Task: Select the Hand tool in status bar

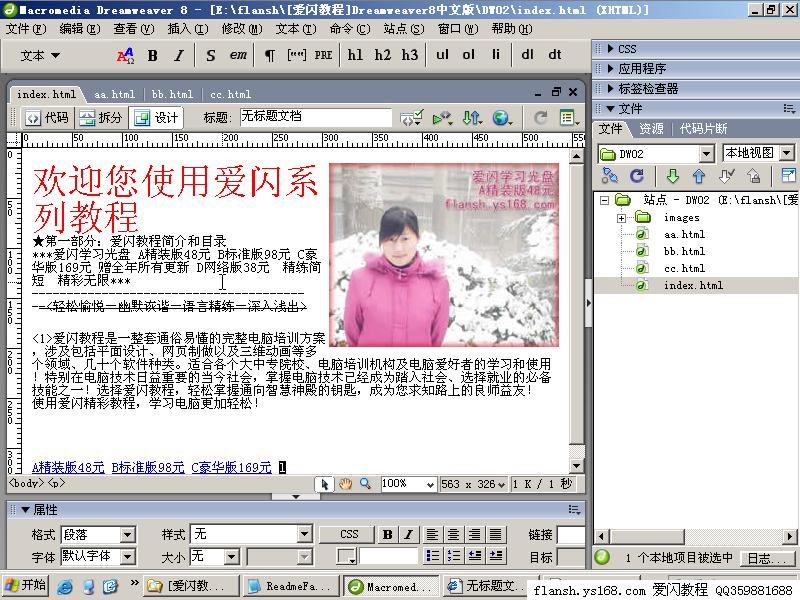Action: pyautogui.click(x=345, y=484)
